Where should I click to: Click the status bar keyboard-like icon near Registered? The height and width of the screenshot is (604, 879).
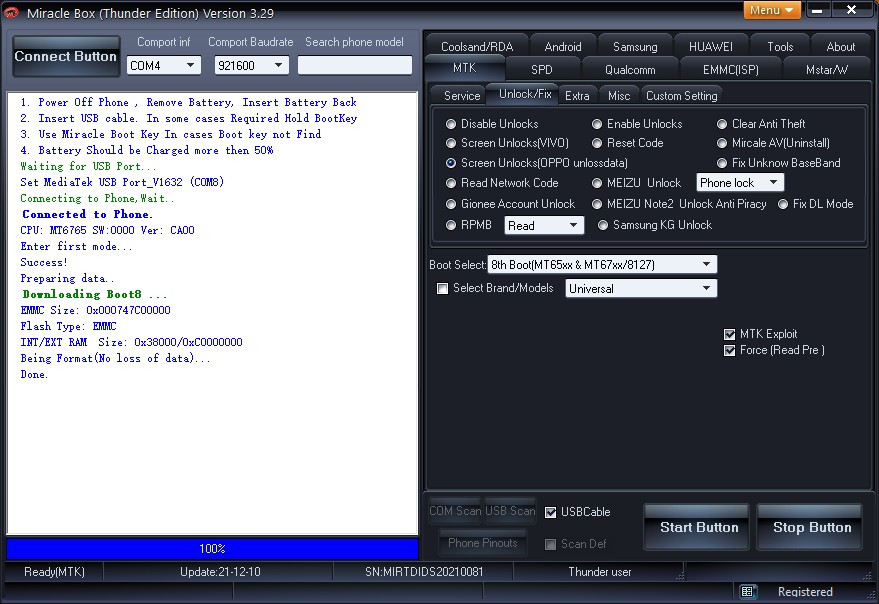click(x=747, y=591)
